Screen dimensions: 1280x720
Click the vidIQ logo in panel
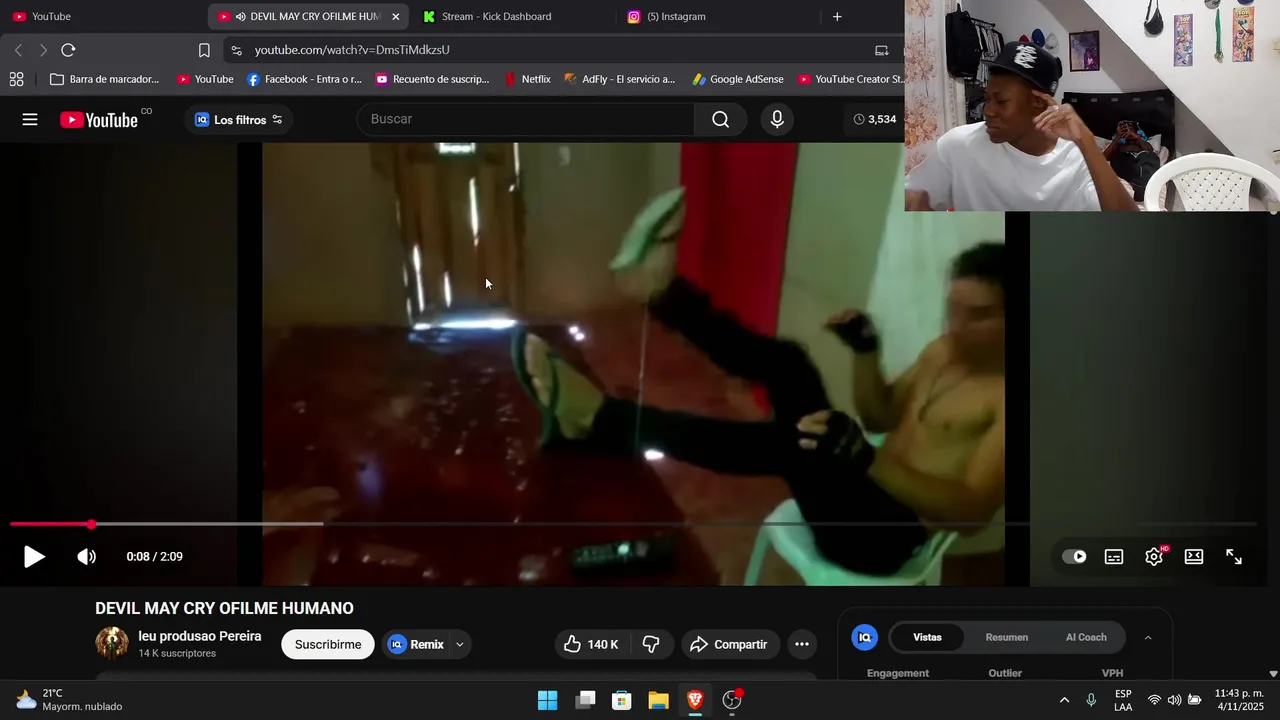[x=864, y=637]
